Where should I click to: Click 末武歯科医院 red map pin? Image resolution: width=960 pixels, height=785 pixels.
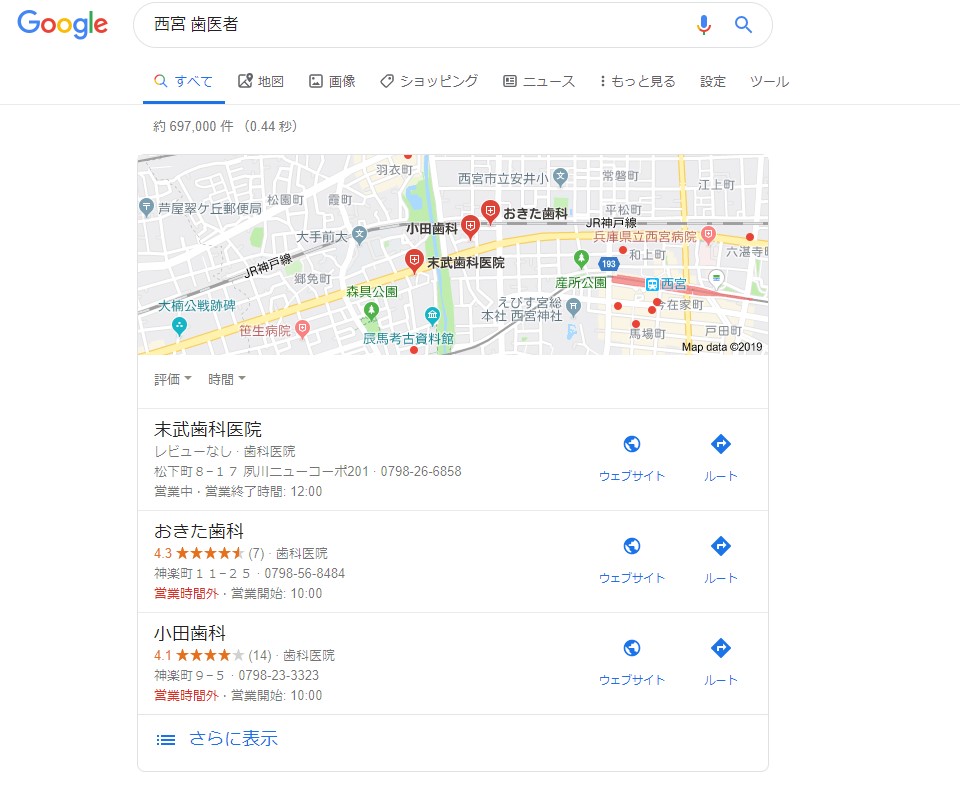coord(414,261)
